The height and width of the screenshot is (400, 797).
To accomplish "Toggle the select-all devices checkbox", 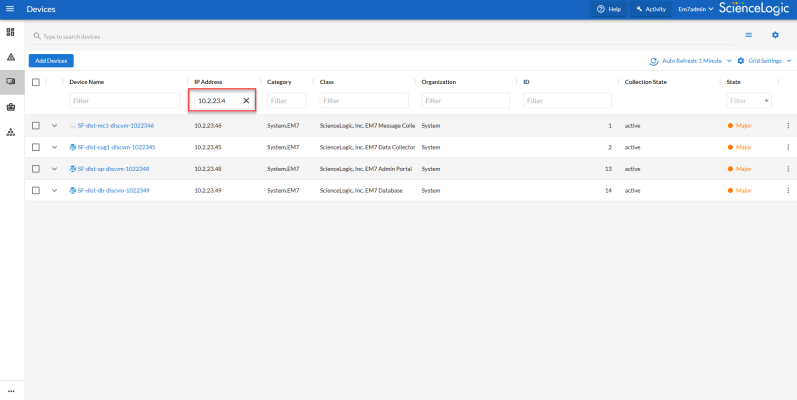I will [x=36, y=82].
